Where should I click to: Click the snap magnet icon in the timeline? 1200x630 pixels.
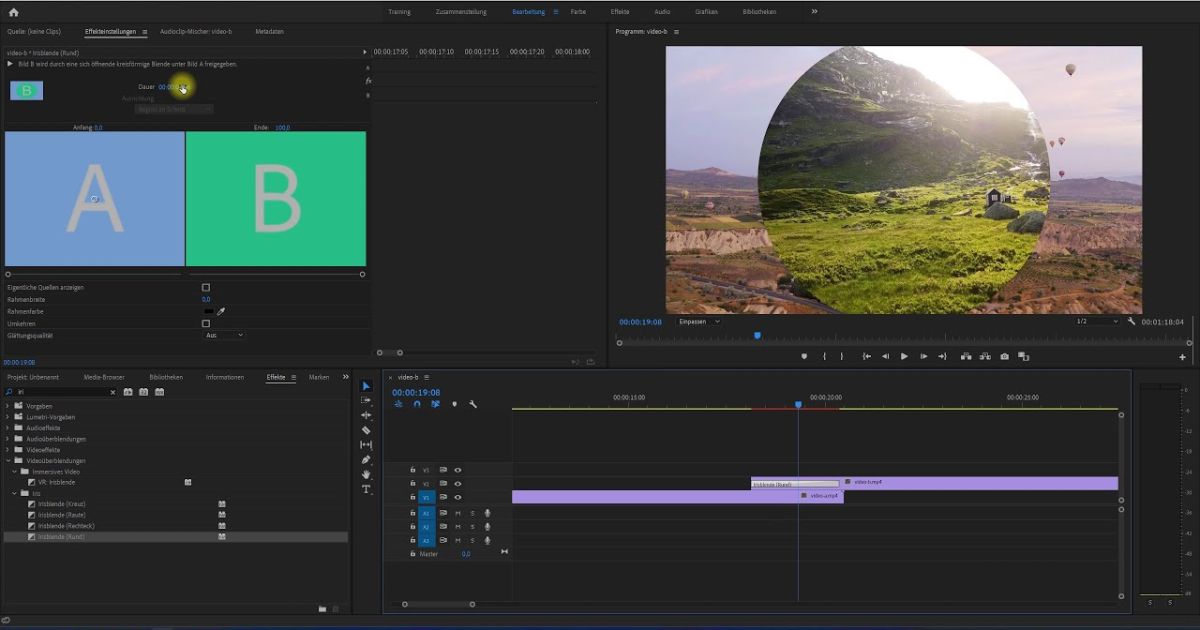click(417, 404)
